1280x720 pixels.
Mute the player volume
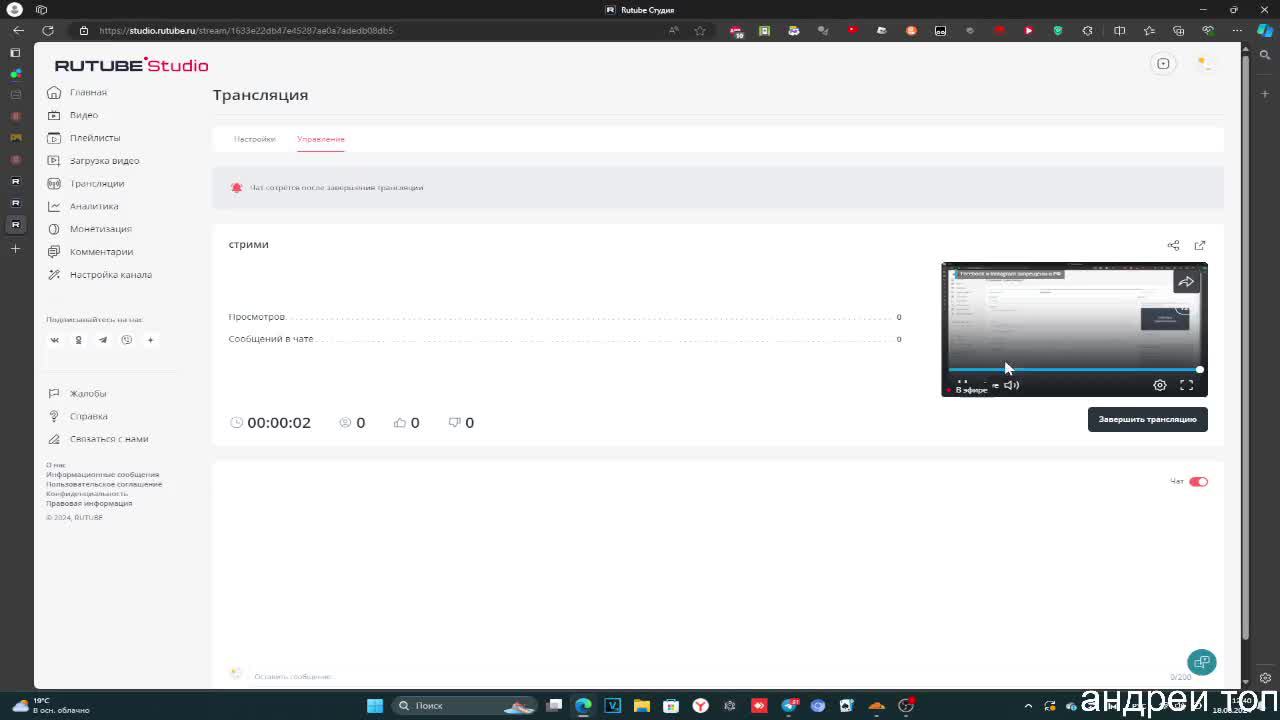click(x=1011, y=385)
